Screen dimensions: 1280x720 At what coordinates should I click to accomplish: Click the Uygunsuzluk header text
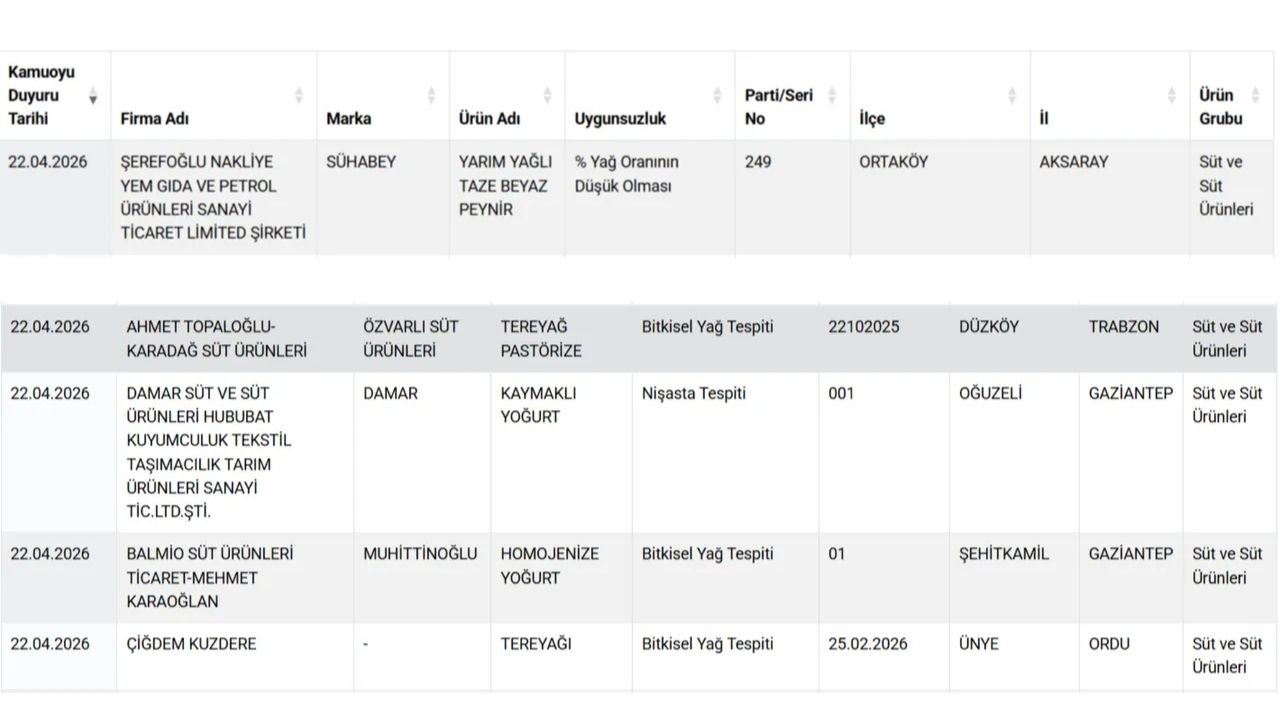click(620, 118)
